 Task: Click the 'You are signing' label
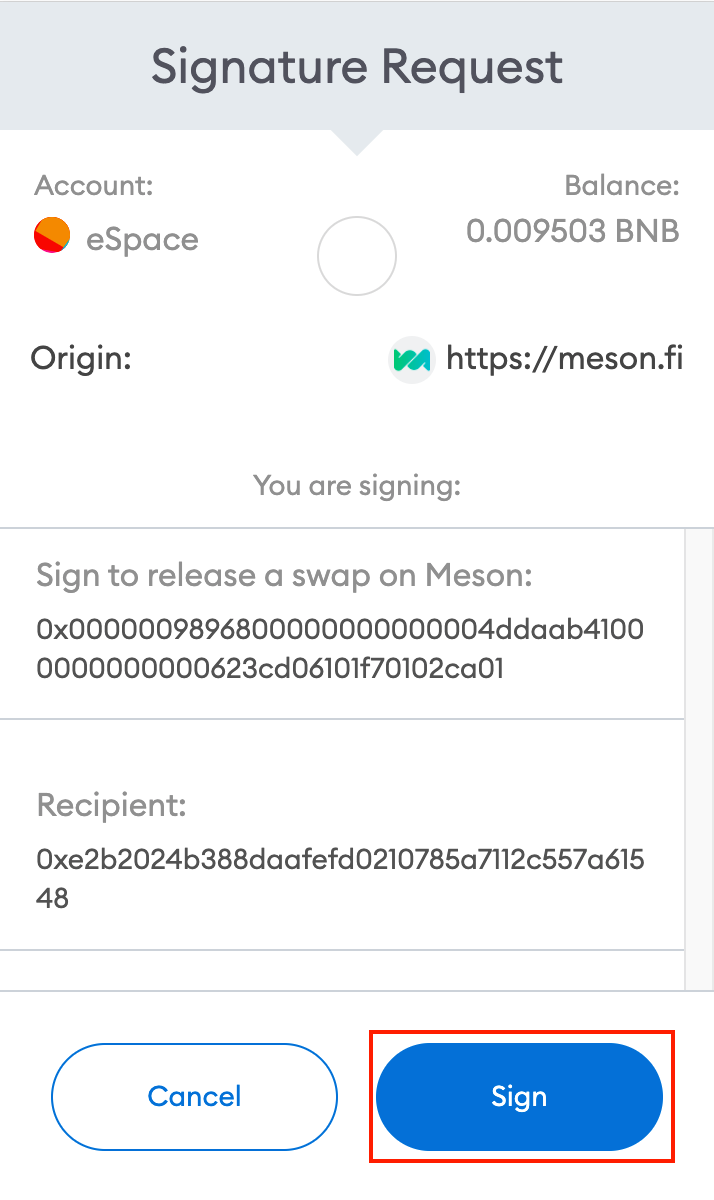click(x=356, y=485)
